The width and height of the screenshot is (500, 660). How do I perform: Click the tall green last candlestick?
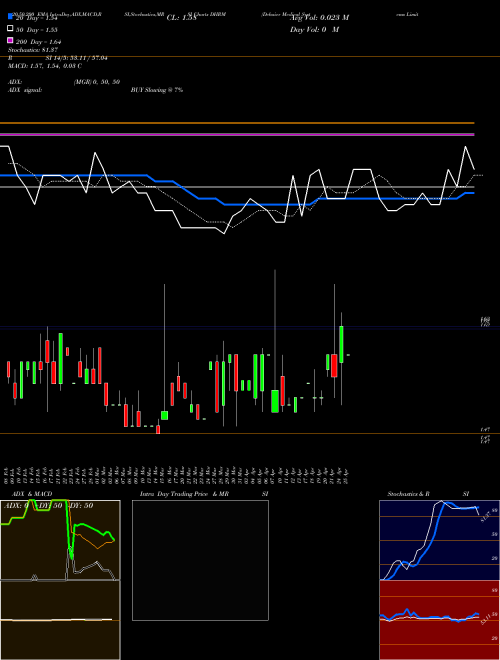(x=341, y=344)
